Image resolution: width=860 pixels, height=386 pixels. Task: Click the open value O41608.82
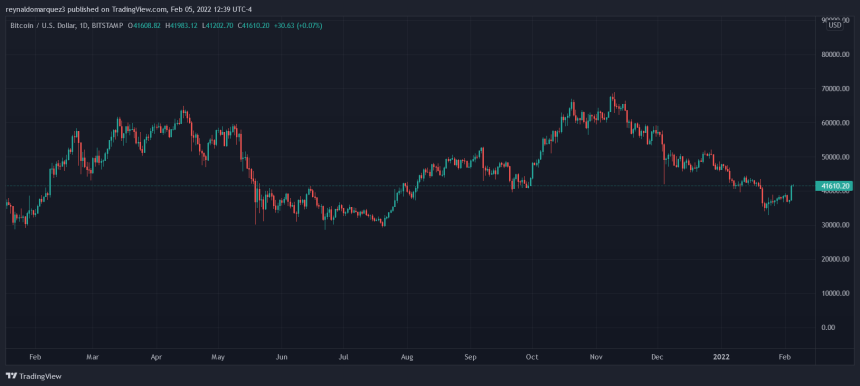tap(144, 25)
